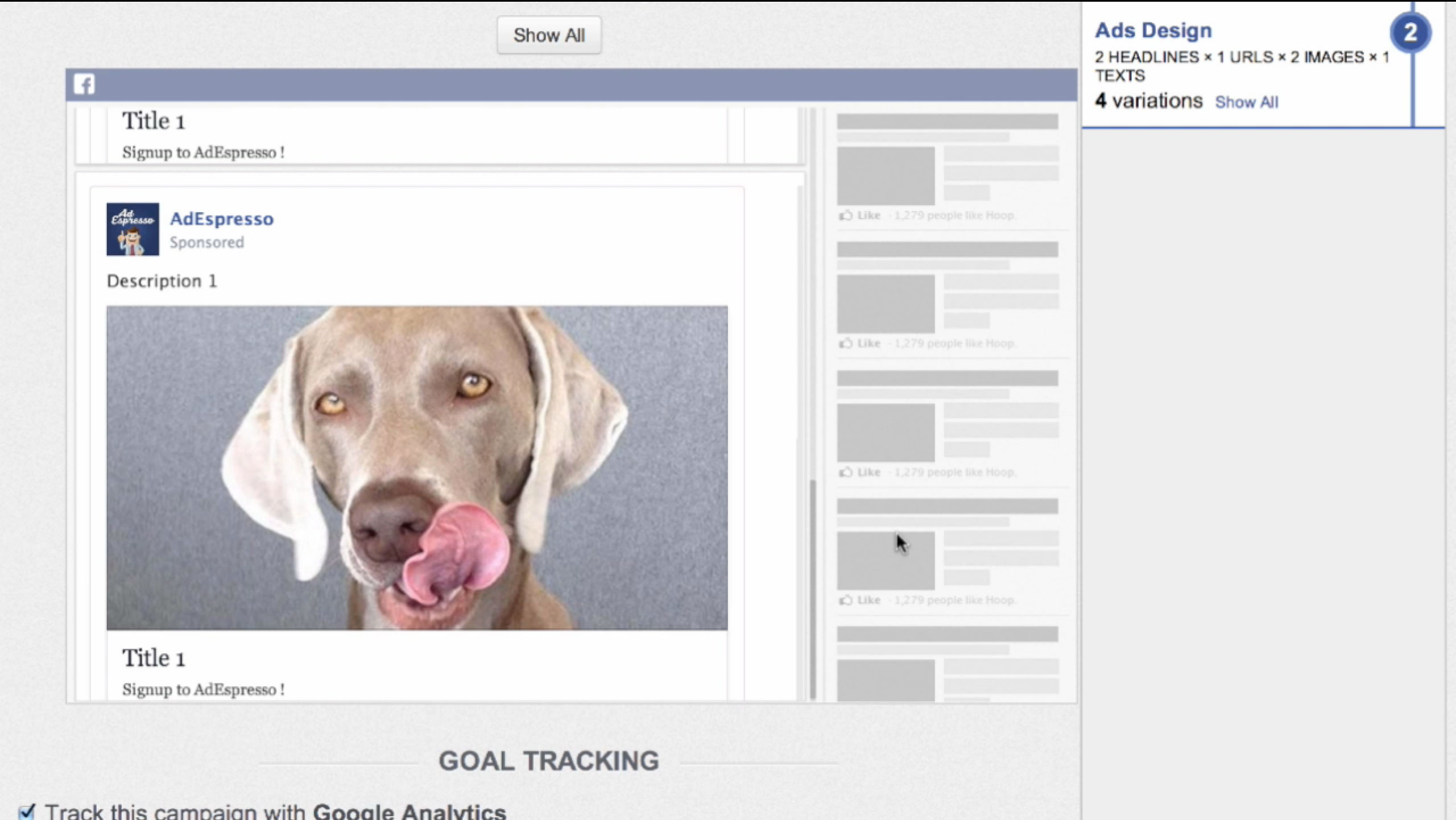Viewport: 1456px width, 820px height.
Task: Click Like thumb icon in topmost placeholder ad
Action: click(846, 216)
